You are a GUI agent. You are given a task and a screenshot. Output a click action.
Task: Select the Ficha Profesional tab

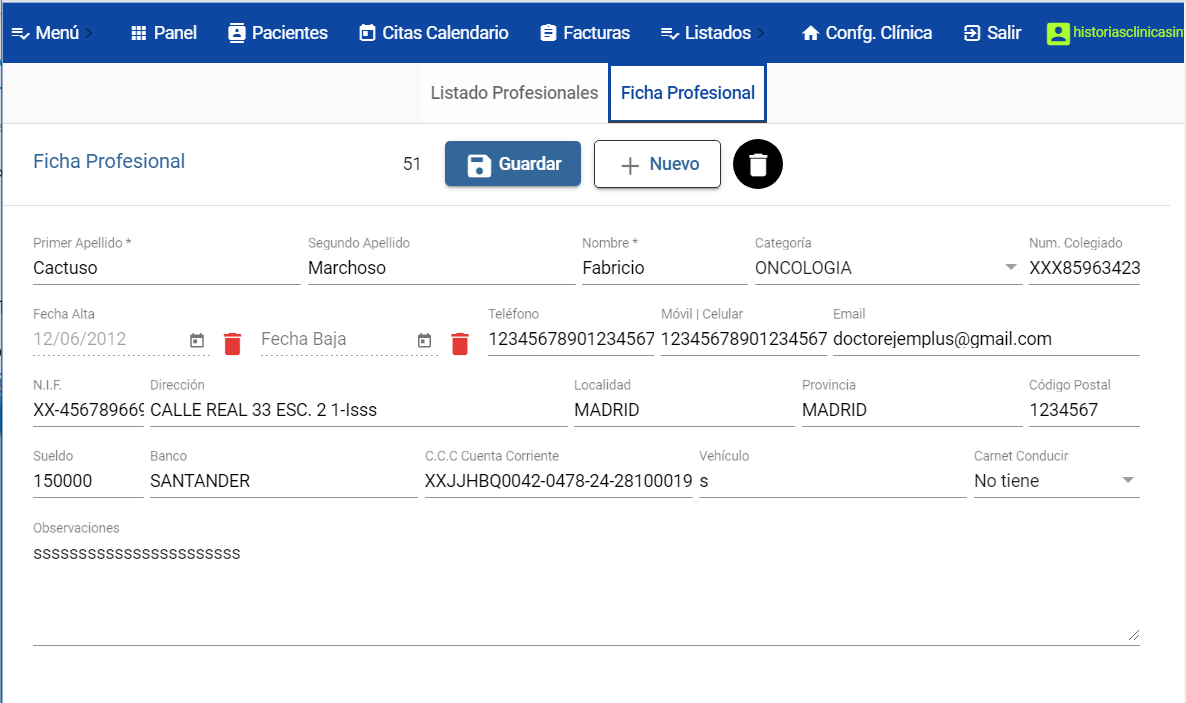[688, 93]
